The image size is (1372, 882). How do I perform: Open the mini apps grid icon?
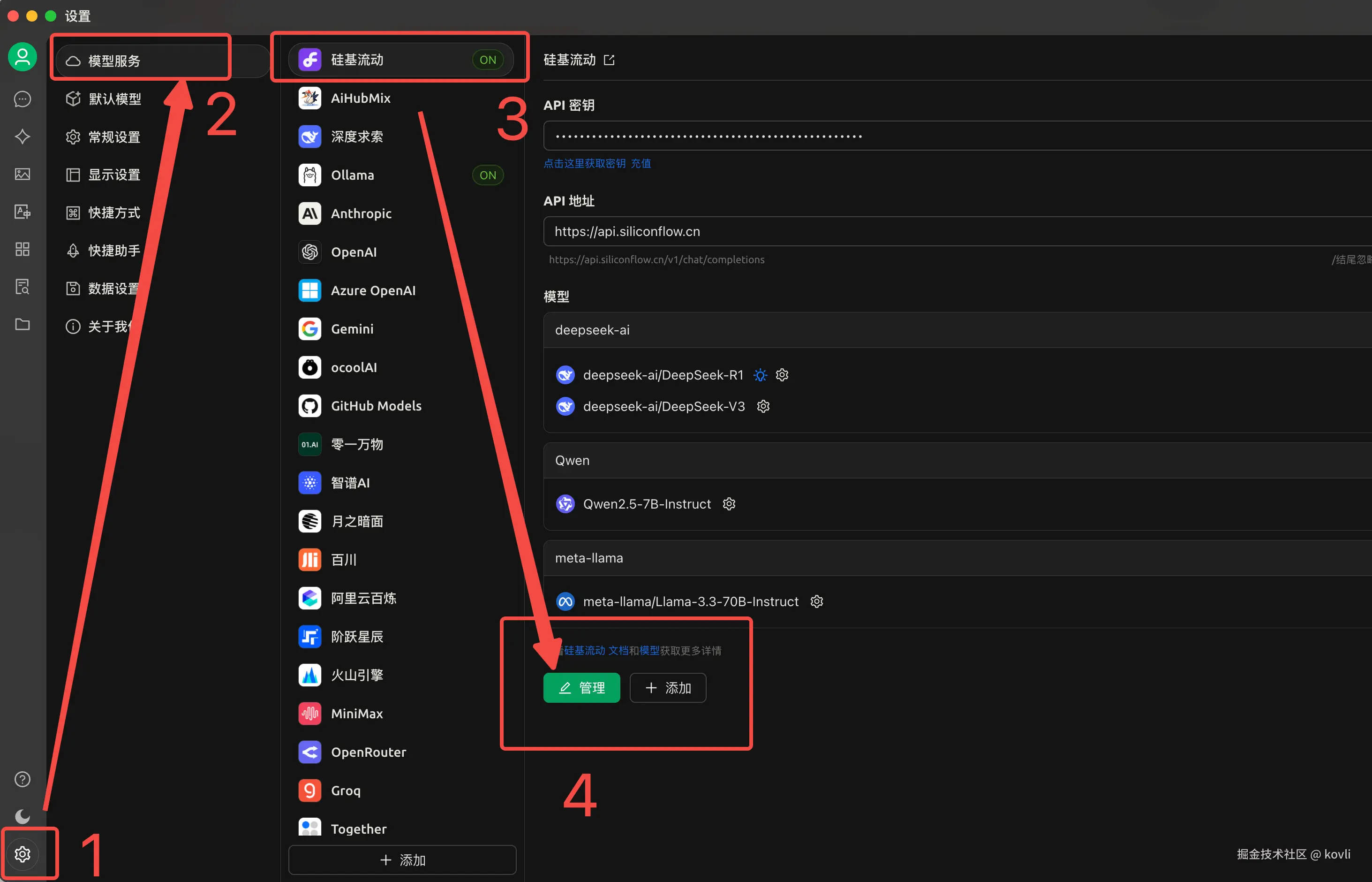[23, 249]
